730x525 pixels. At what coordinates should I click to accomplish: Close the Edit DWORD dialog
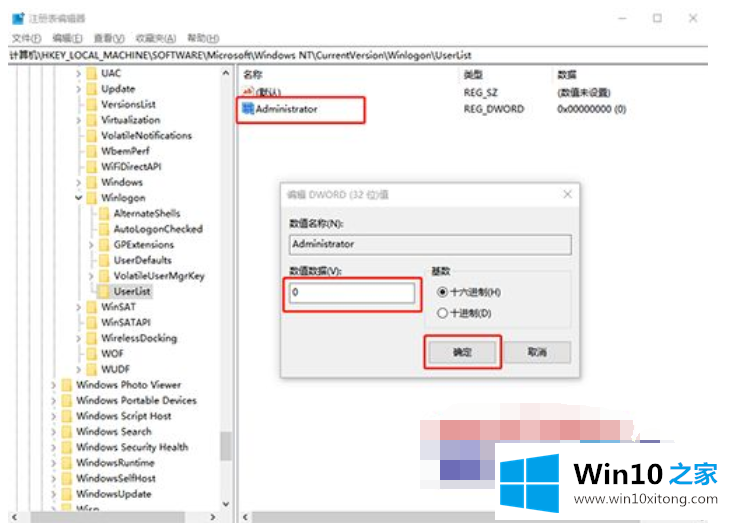tap(568, 194)
